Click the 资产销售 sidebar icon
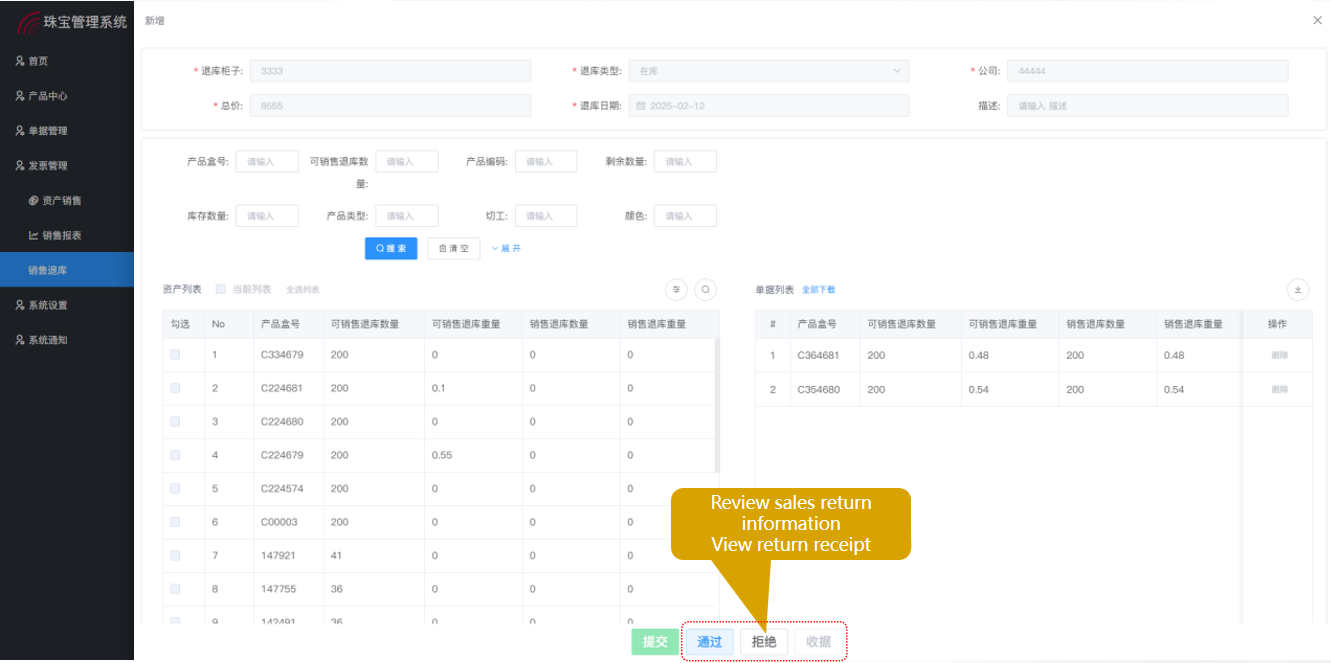Viewport: 1331px width, 663px height. pos(33,201)
